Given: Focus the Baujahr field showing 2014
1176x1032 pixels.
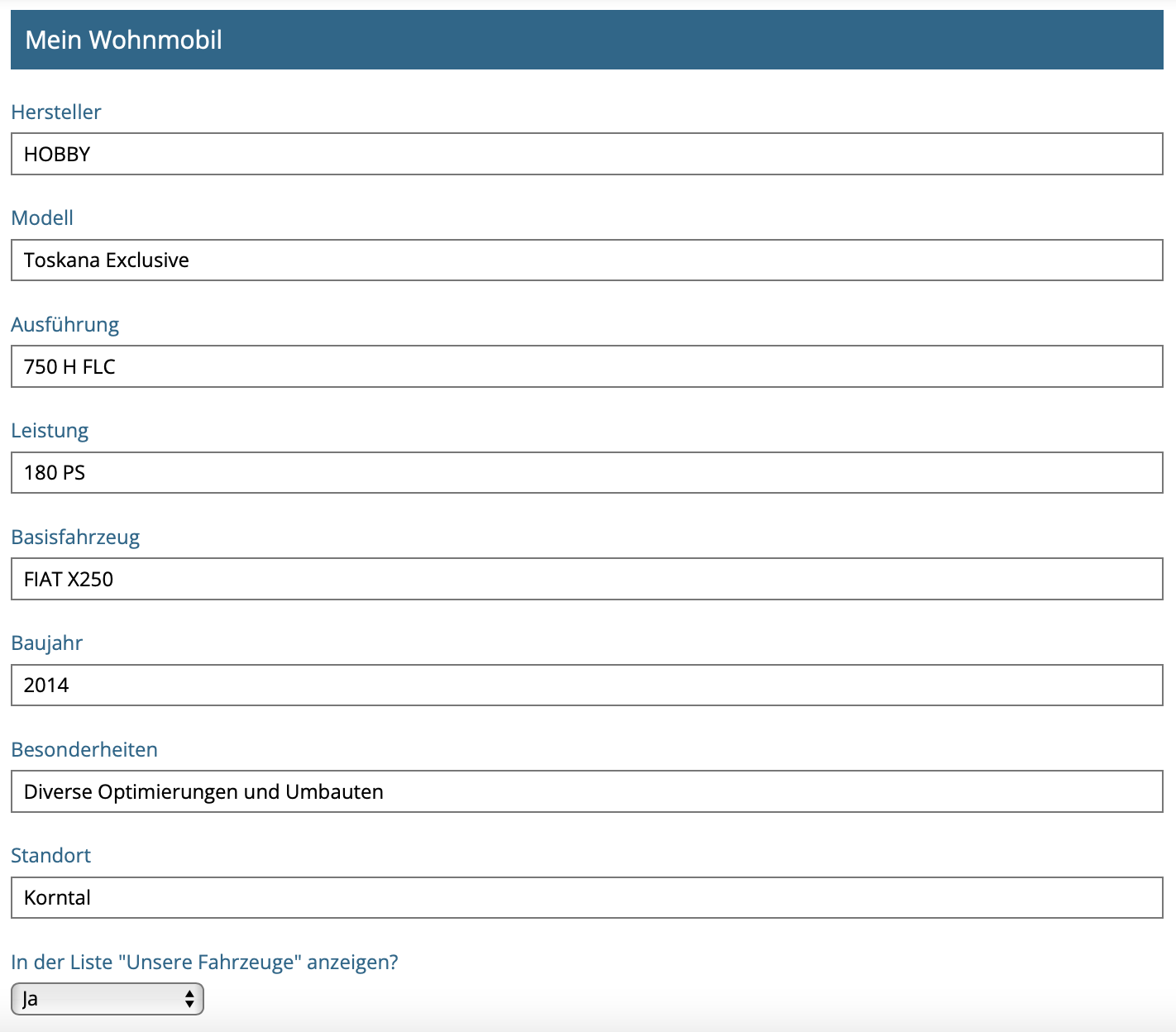Looking at the screenshot, I should click(x=586, y=686).
